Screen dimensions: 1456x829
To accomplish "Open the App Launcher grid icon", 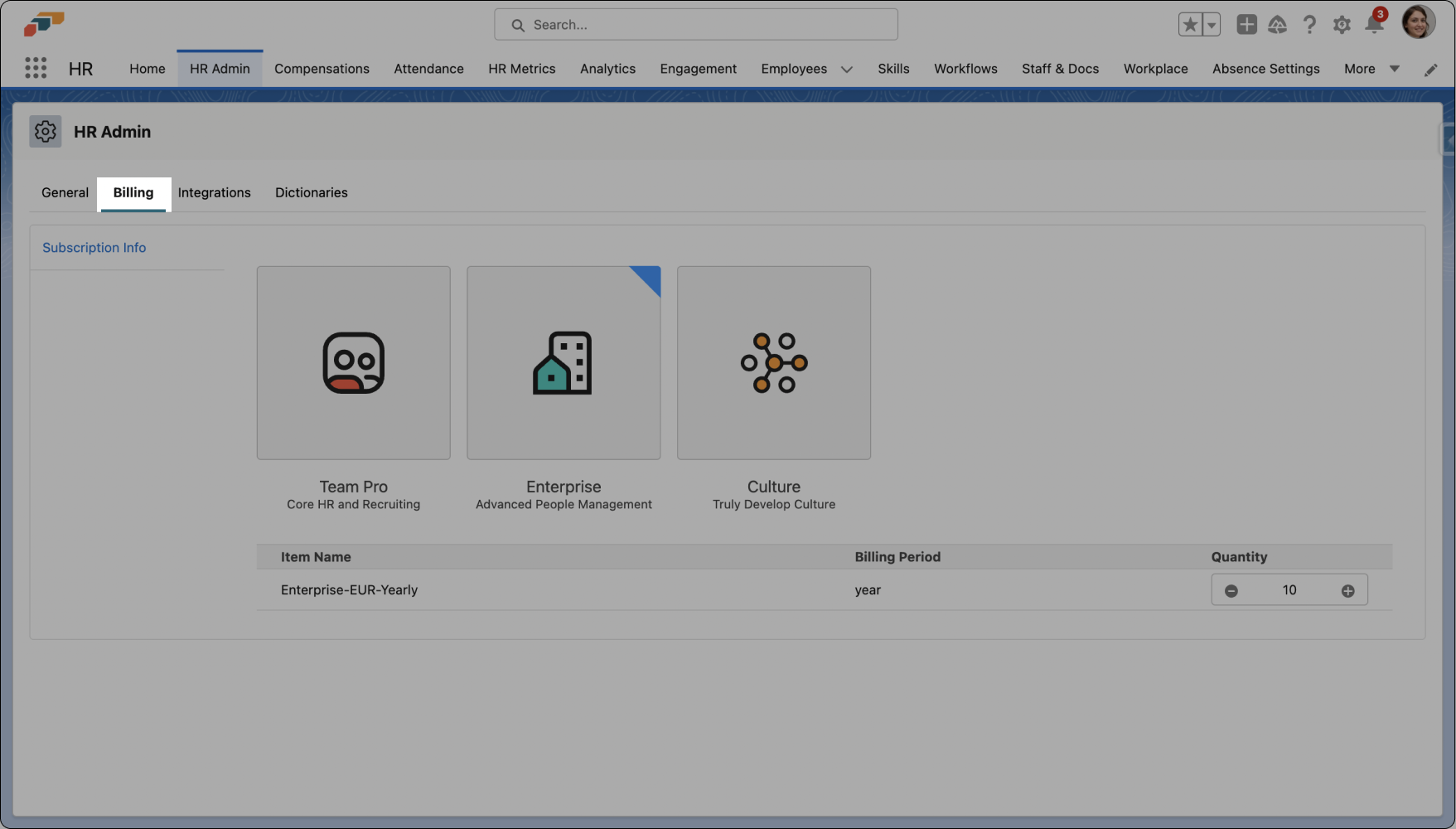I will [36, 68].
